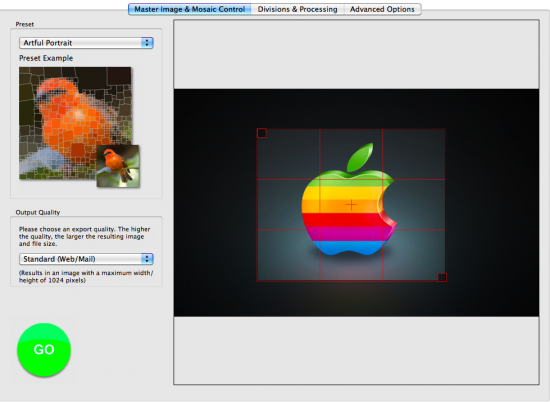
Task: Click the top-left crop handle square
Action: click(x=262, y=133)
